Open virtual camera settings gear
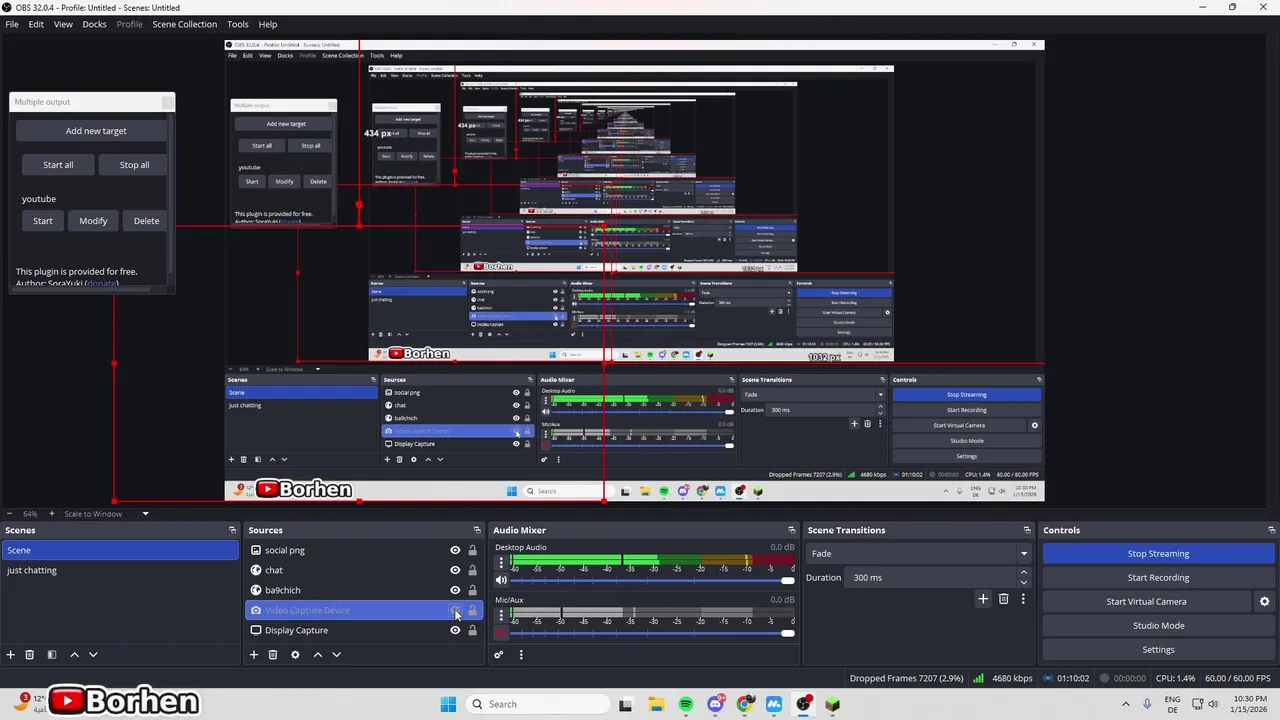 point(1264,602)
